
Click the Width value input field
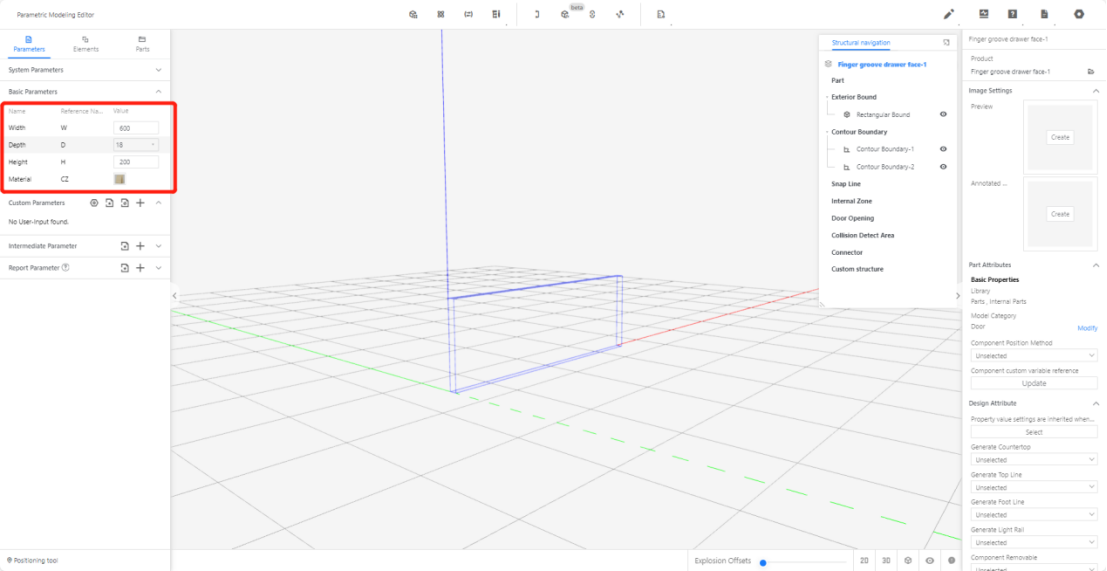click(136, 128)
